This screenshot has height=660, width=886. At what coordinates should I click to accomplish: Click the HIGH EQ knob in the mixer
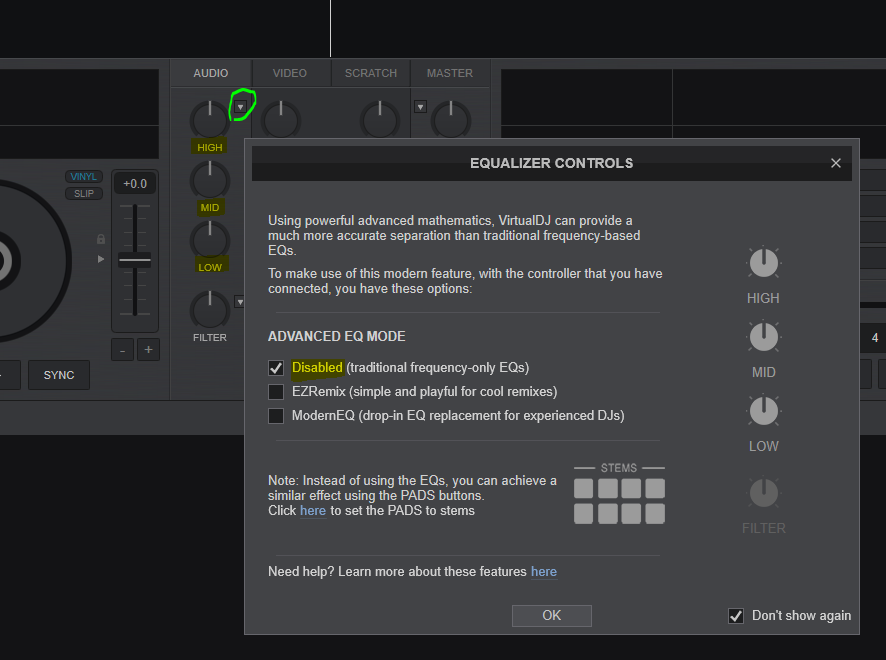(x=210, y=120)
